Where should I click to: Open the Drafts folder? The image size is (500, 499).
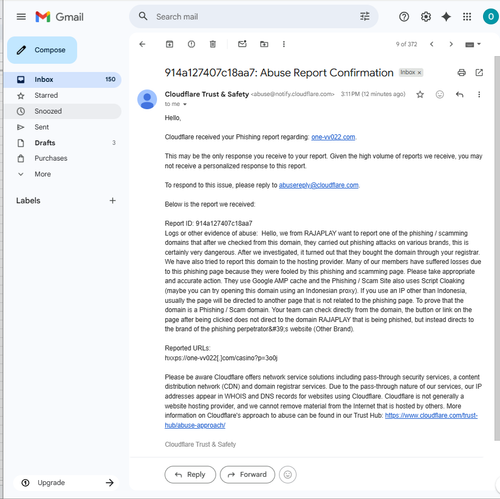63,143
